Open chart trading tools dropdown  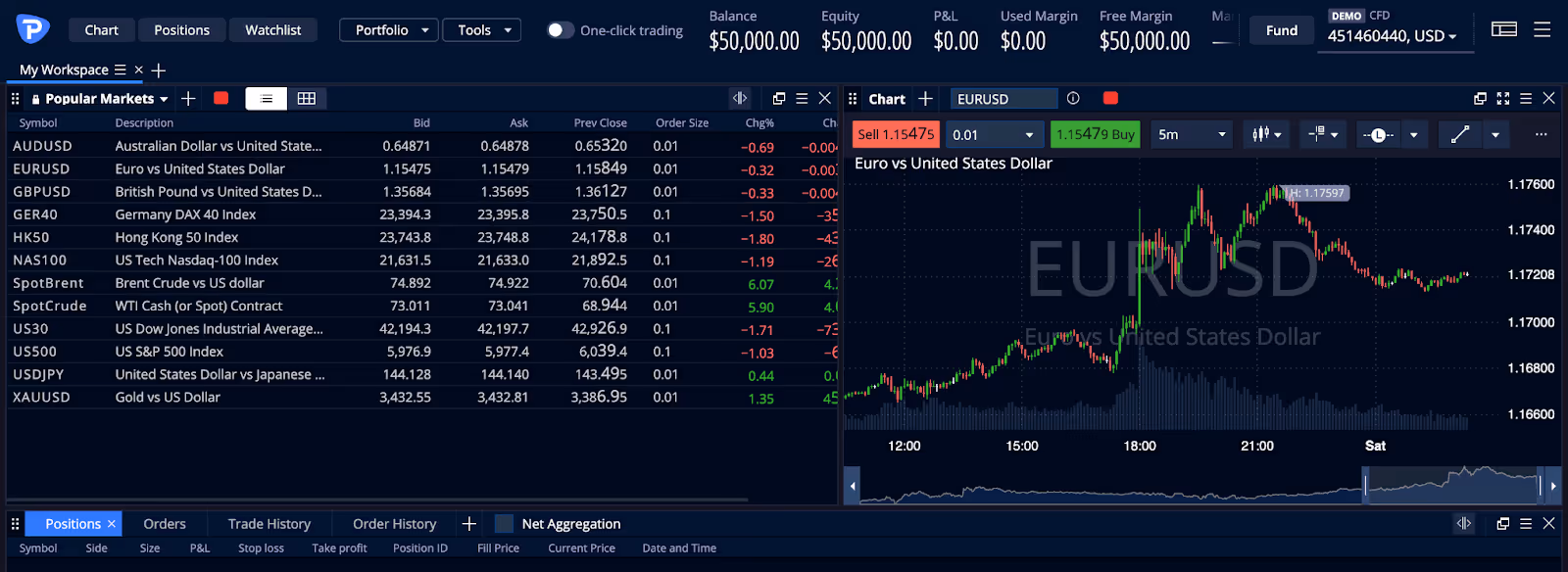tap(1323, 134)
